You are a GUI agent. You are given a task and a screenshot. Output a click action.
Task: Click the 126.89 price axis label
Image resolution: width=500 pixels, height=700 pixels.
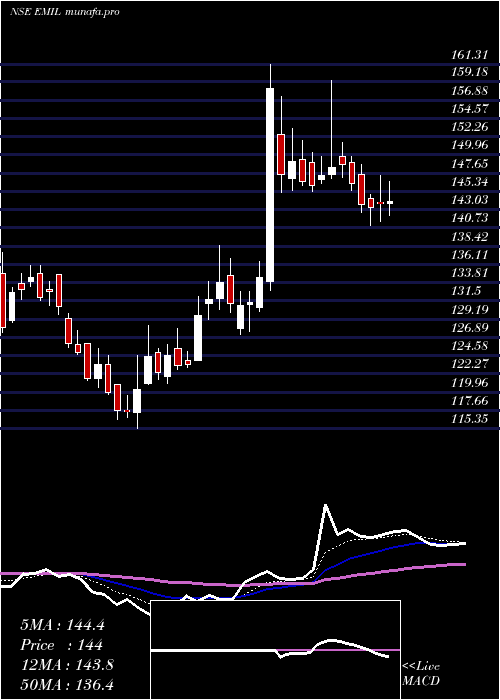coord(470,328)
